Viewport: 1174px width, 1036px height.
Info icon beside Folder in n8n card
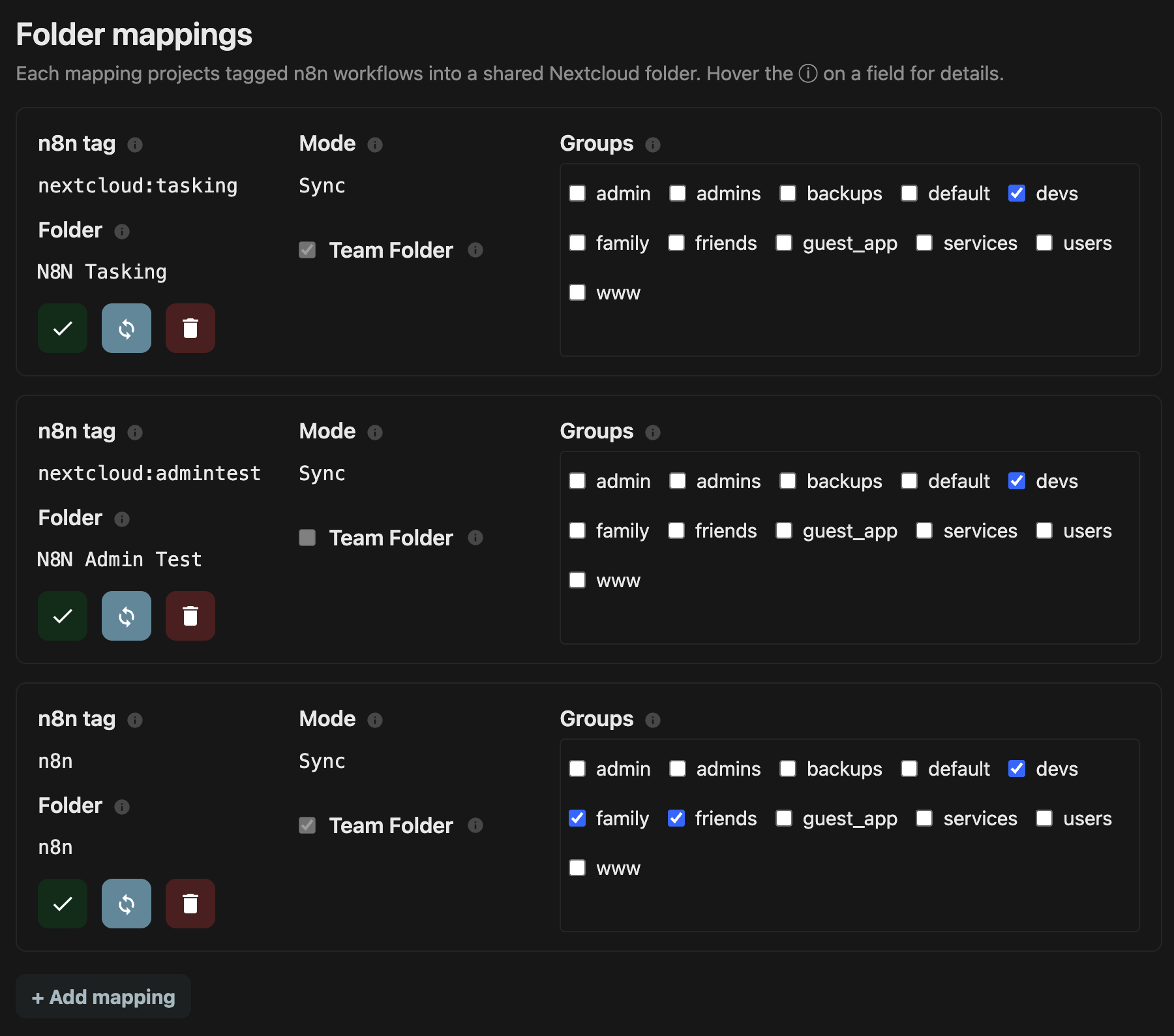[122, 806]
